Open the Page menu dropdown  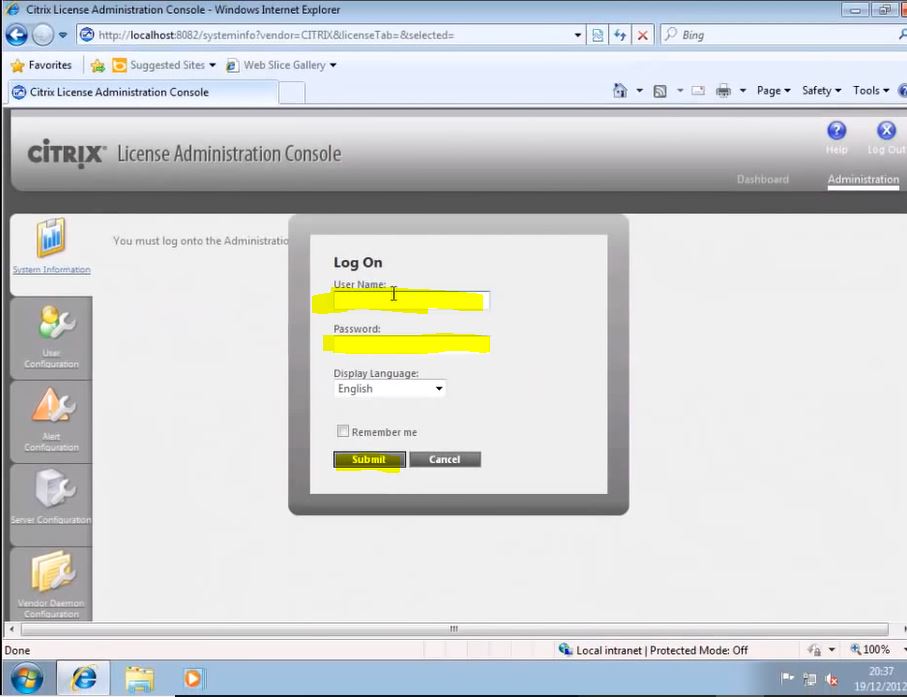[773, 90]
